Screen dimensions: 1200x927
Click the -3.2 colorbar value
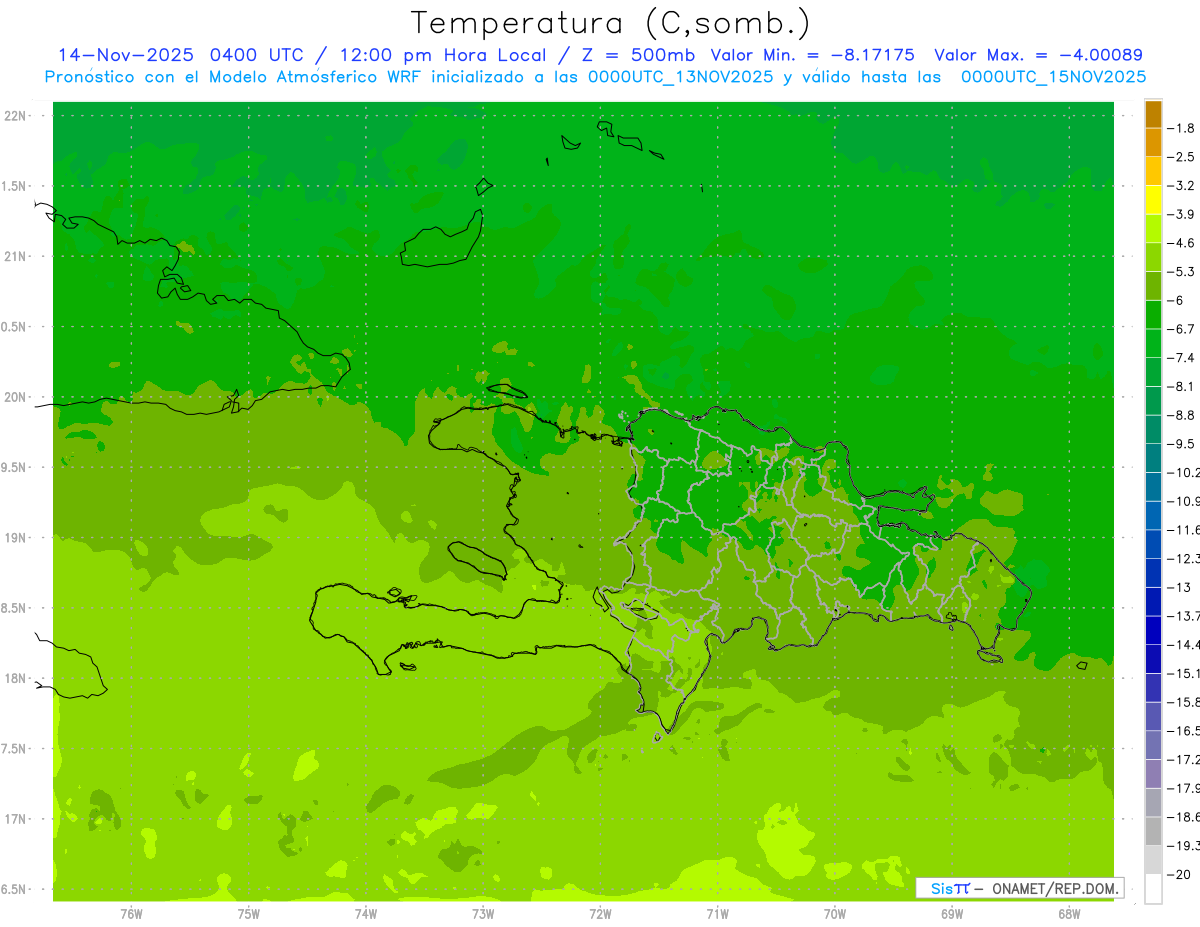pos(1181,185)
